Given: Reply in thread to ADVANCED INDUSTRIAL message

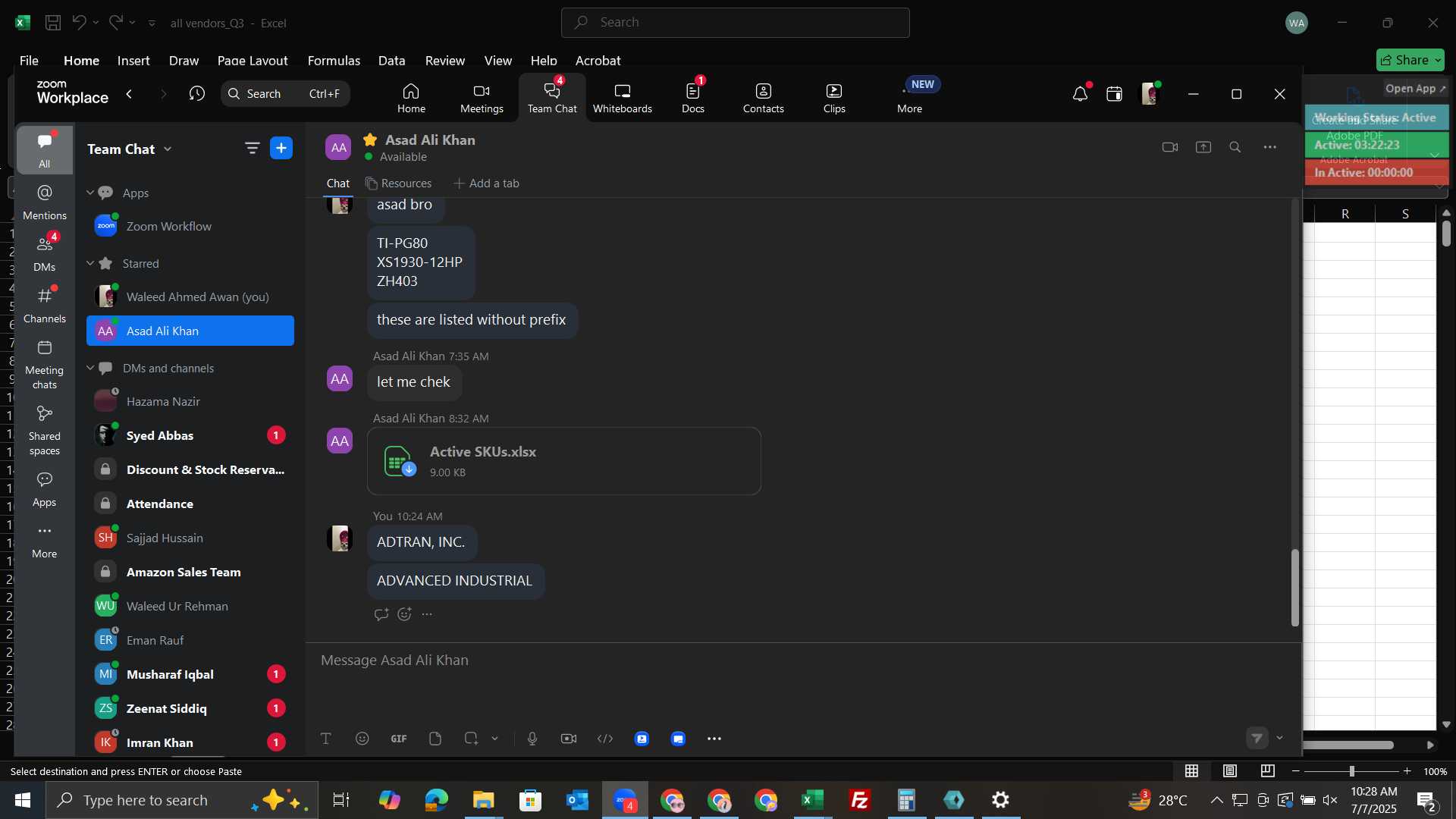Looking at the screenshot, I should coord(381,614).
